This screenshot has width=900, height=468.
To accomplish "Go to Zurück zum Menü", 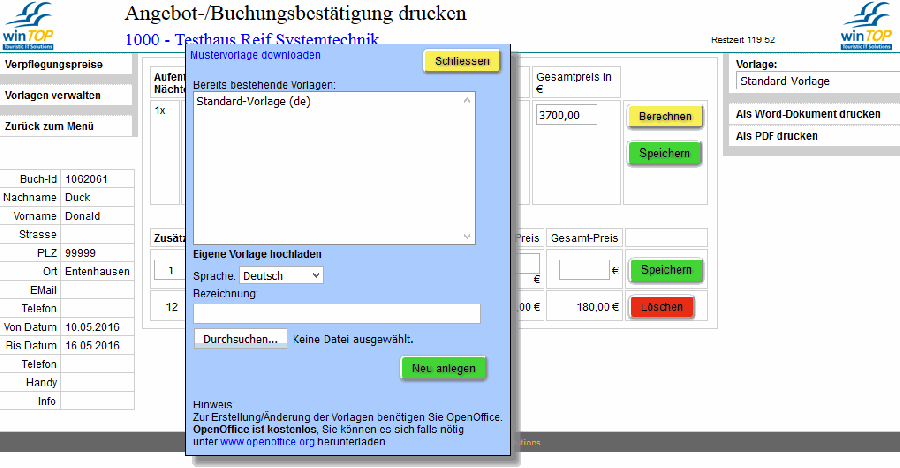I will tap(49, 126).
